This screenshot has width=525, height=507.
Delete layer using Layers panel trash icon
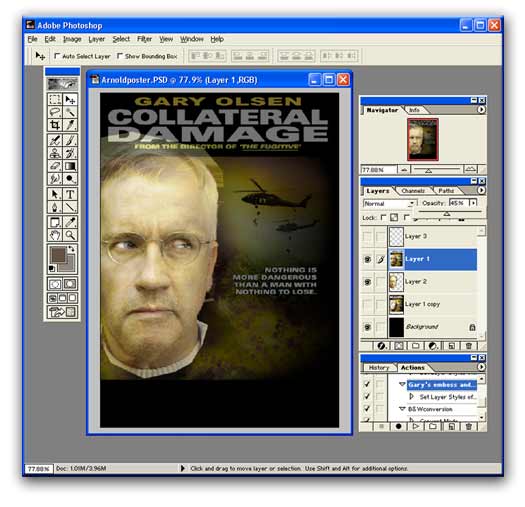click(x=469, y=345)
